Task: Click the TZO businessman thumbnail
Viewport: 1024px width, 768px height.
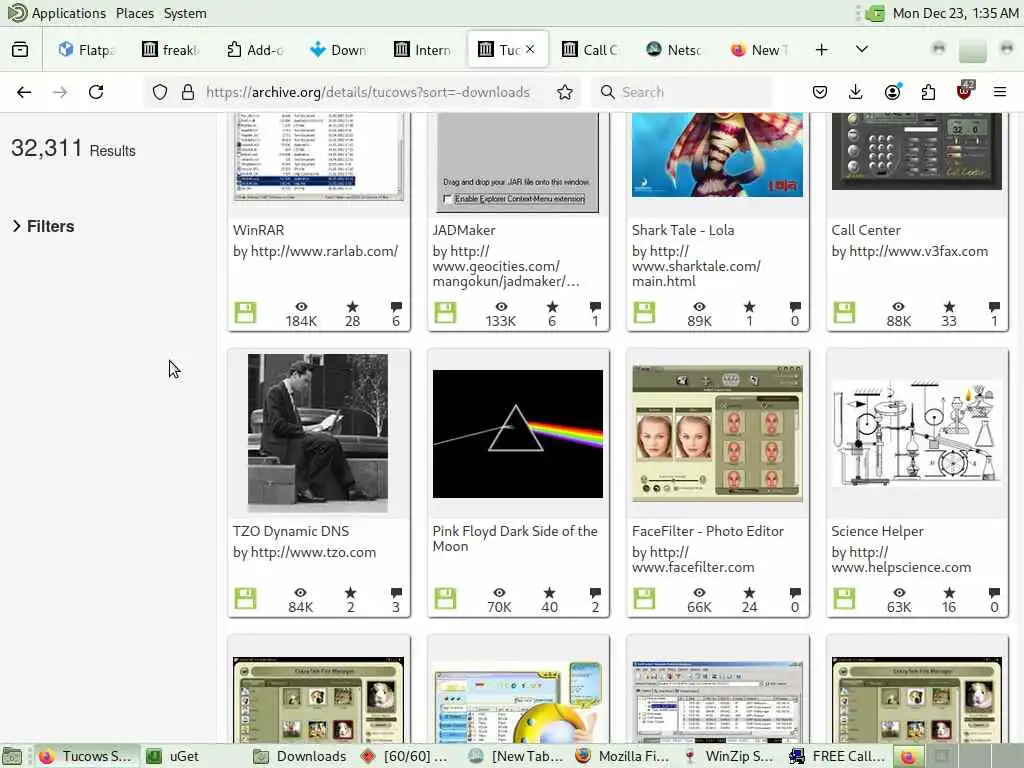Action: (x=318, y=433)
